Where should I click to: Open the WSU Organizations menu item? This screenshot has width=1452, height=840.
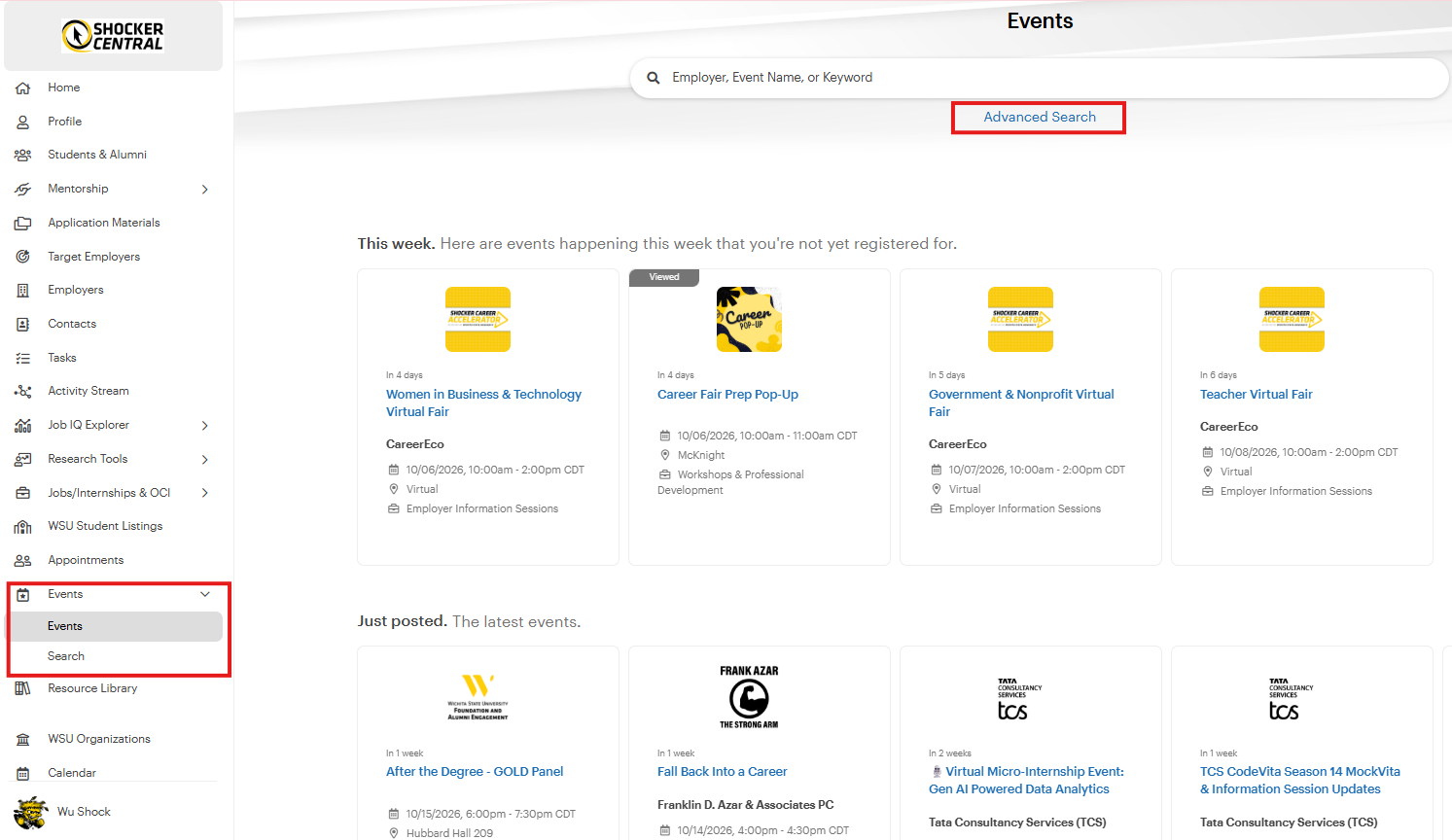[99, 739]
